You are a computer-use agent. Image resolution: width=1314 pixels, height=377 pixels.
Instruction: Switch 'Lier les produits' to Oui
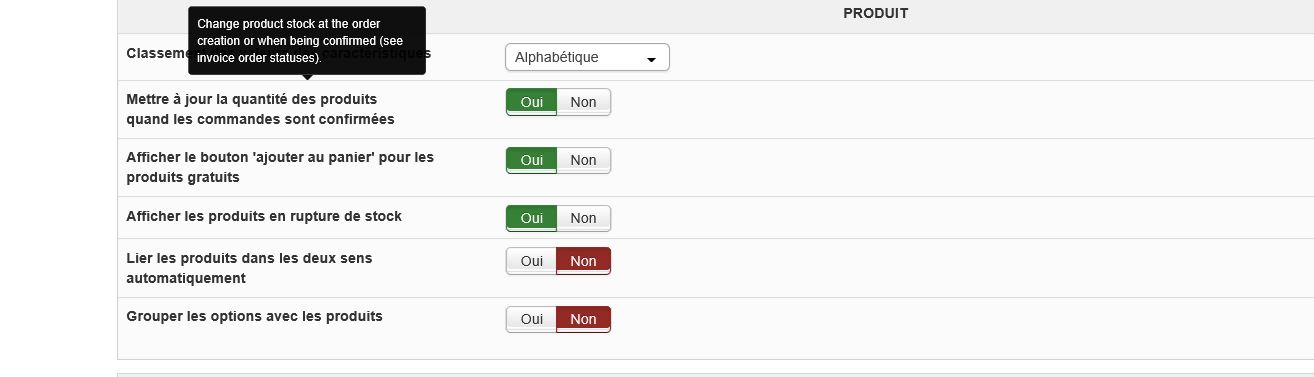click(x=531, y=261)
